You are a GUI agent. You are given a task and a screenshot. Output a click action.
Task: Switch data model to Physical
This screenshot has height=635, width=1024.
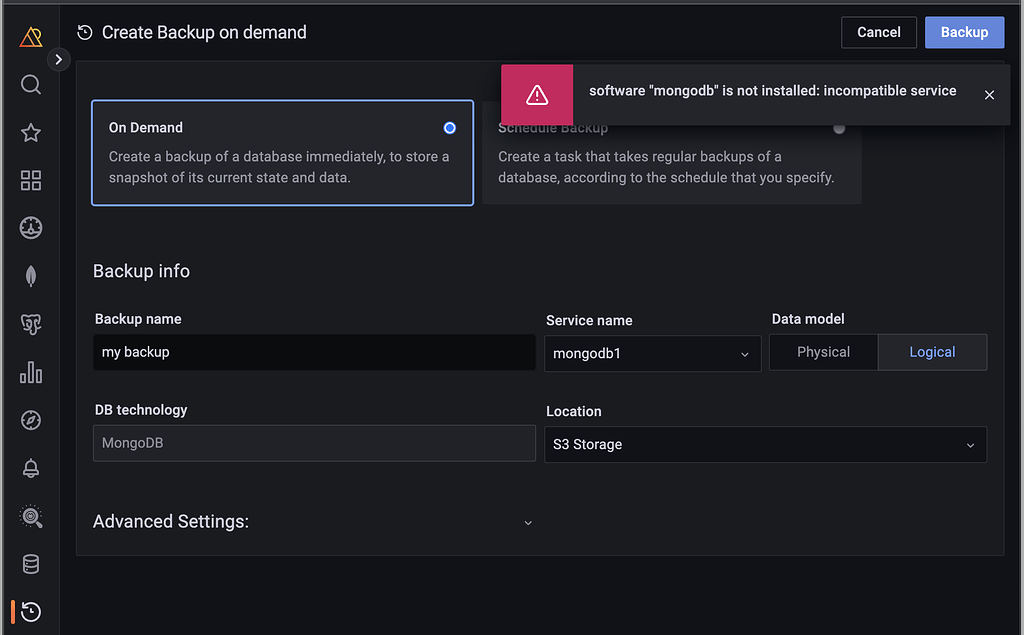823,352
